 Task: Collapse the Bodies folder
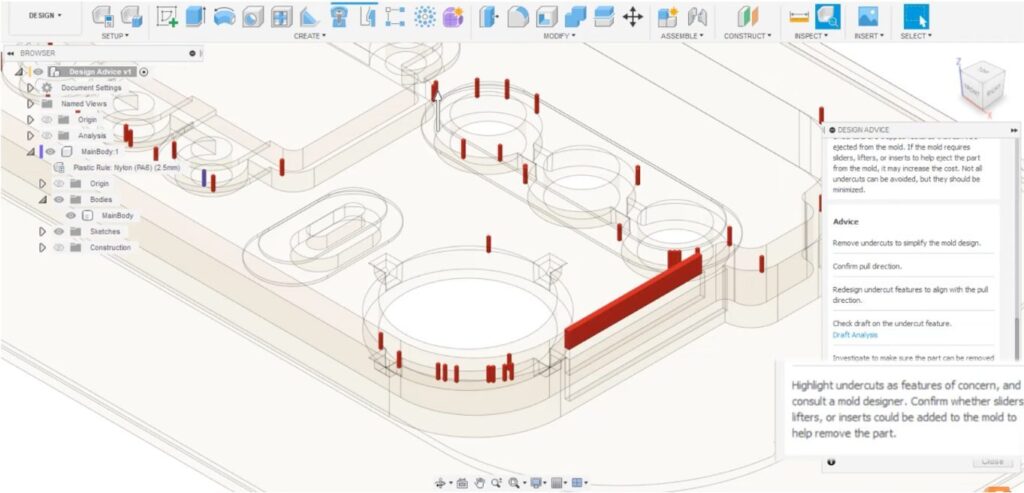pos(42,199)
